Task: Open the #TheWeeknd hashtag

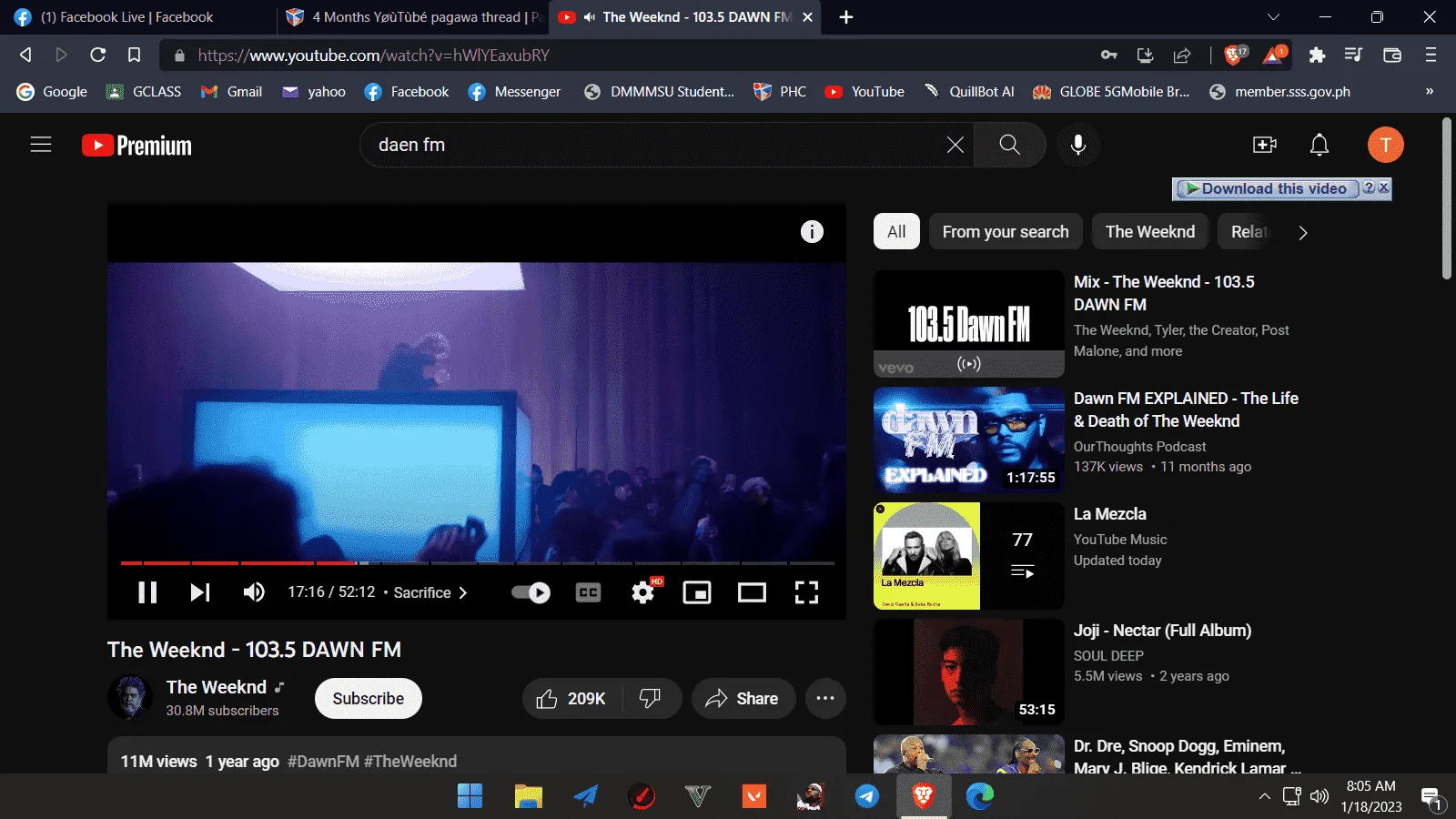Action: click(410, 762)
